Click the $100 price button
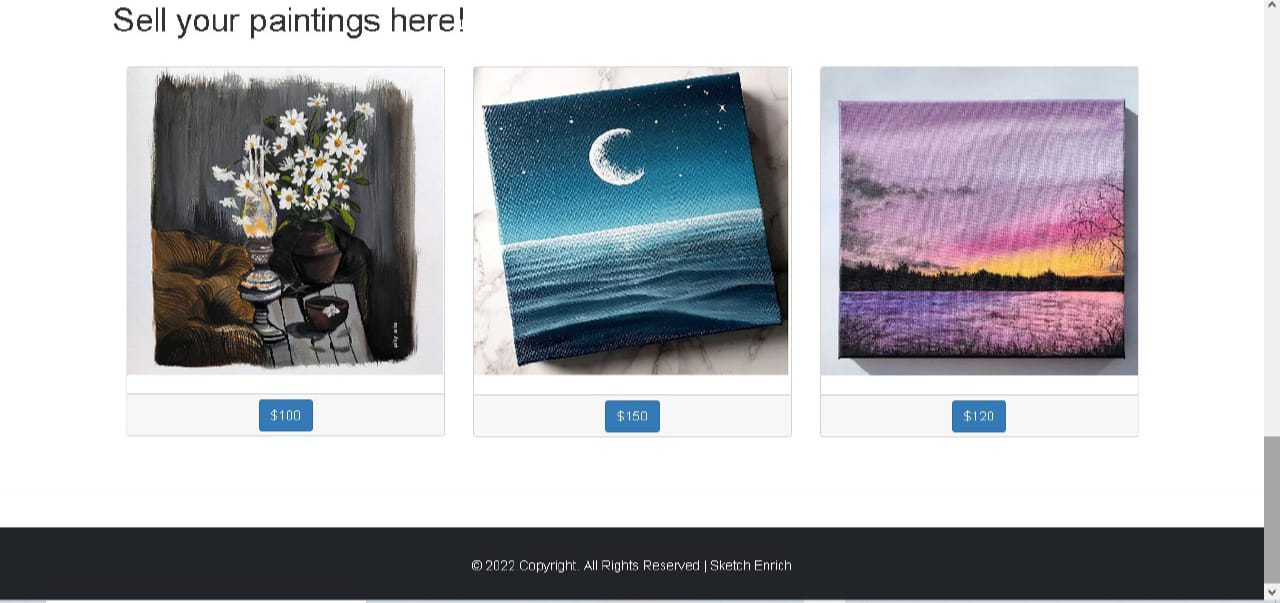1280x603 pixels. 285,415
